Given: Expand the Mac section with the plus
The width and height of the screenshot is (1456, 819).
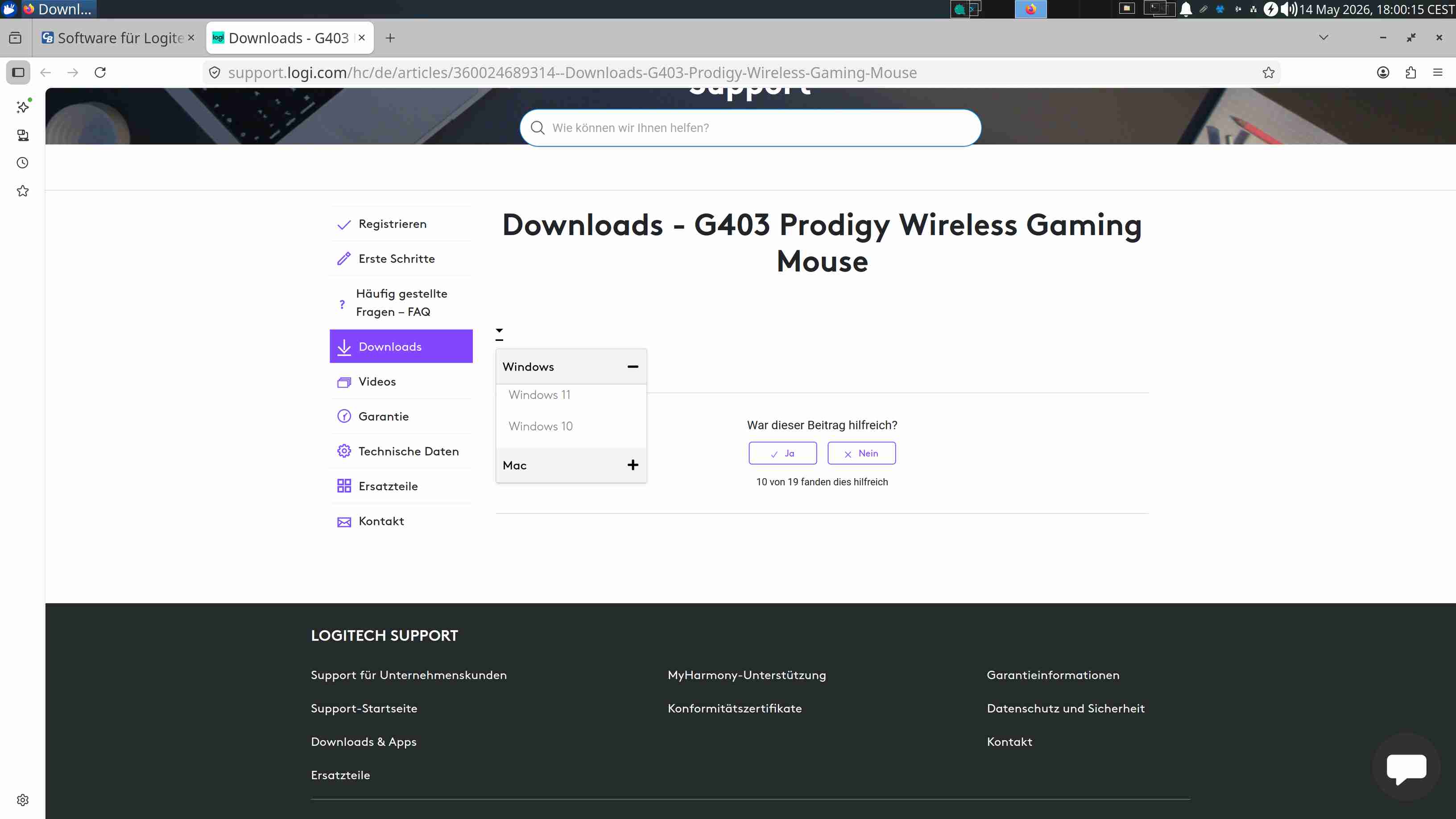Looking at the screenshot, I should tap(633, 465).
